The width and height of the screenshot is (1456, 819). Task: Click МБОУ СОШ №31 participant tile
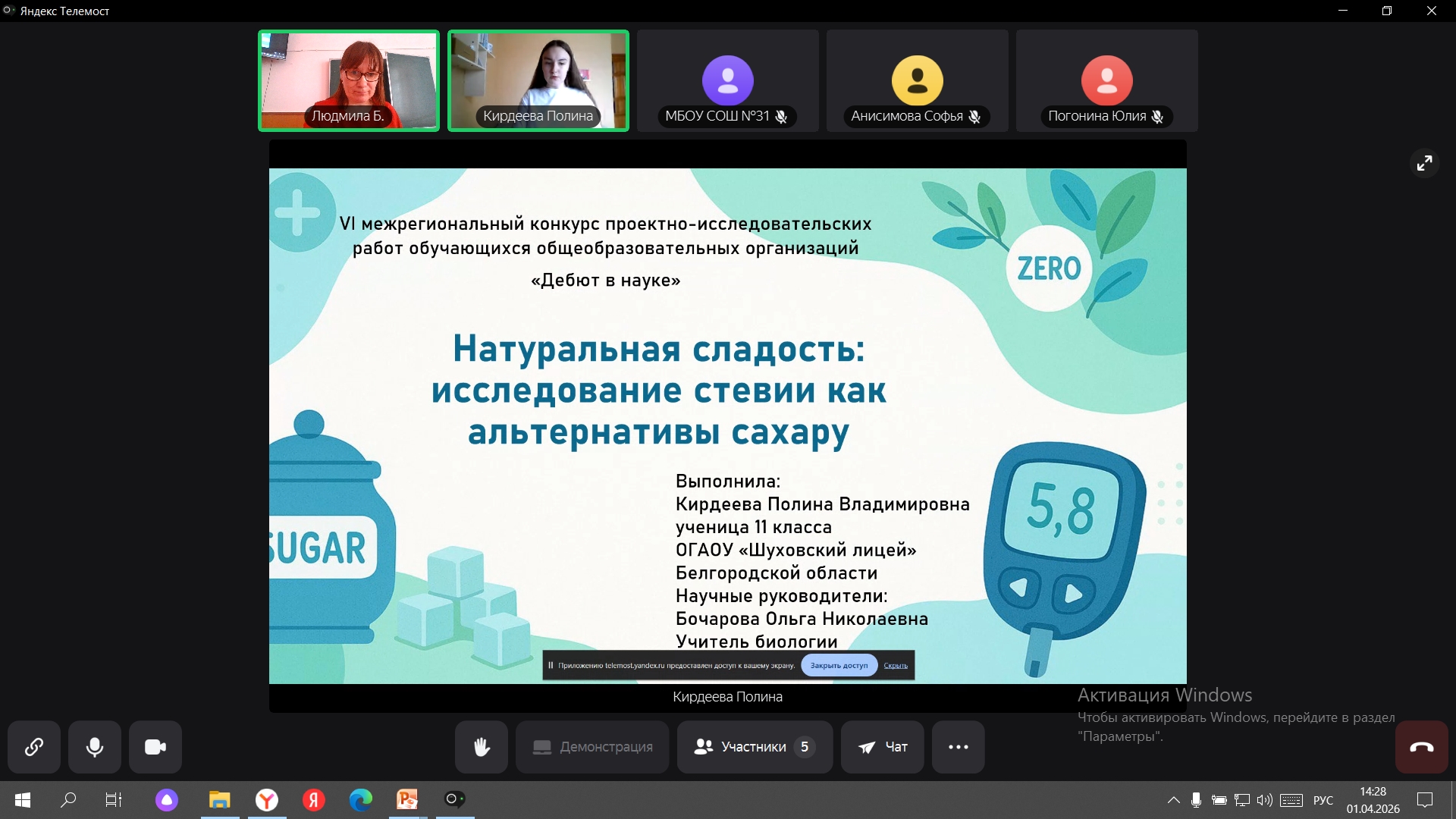click(x=728, y=80)
